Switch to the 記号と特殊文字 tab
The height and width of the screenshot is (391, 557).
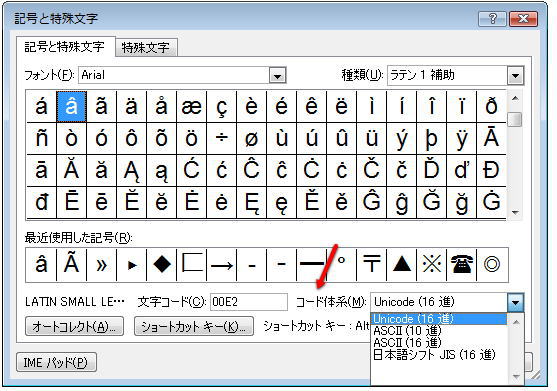[65, 47]
